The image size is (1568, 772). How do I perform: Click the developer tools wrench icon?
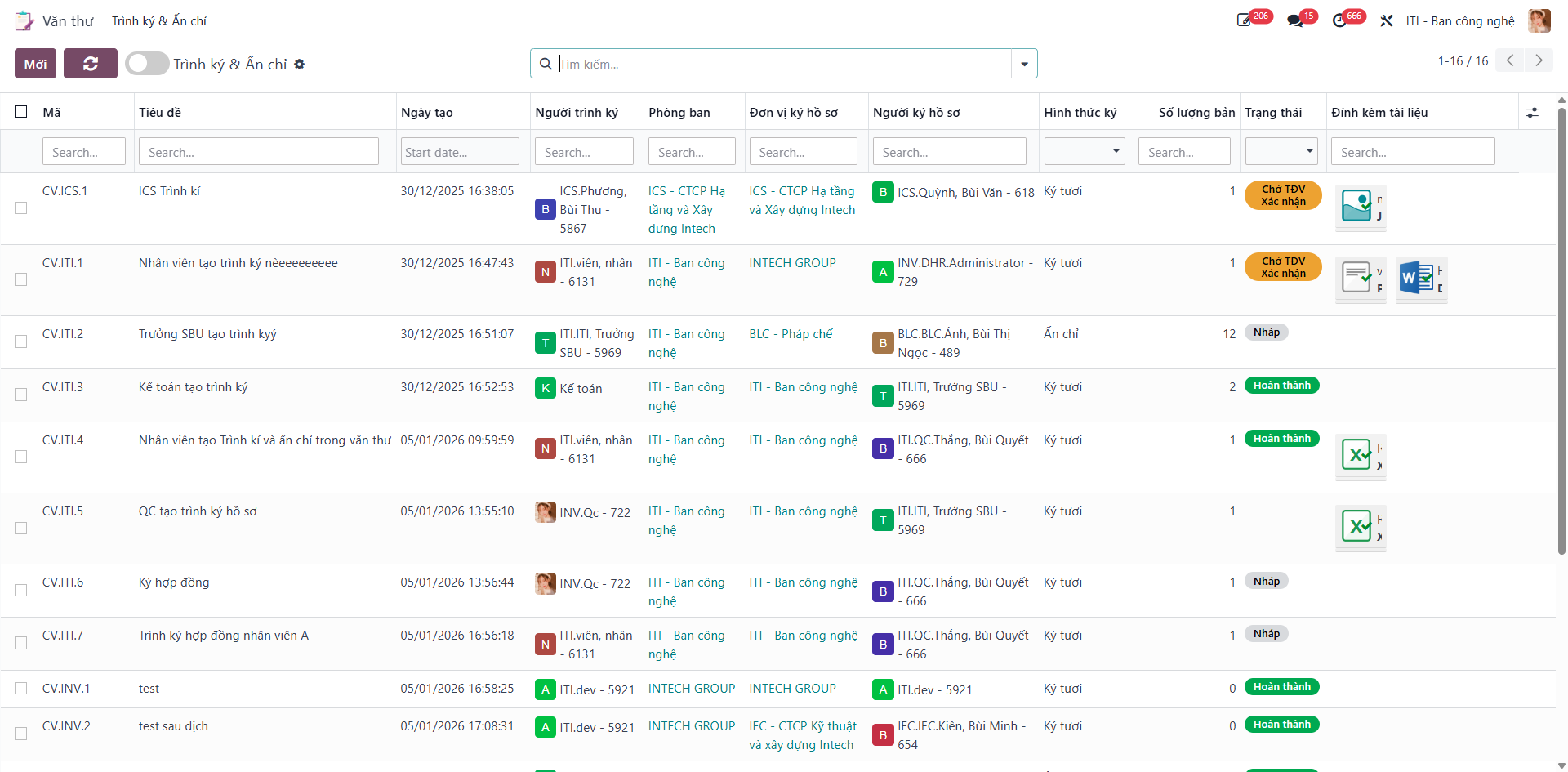pyautogui.click(x=1387, y=20)
